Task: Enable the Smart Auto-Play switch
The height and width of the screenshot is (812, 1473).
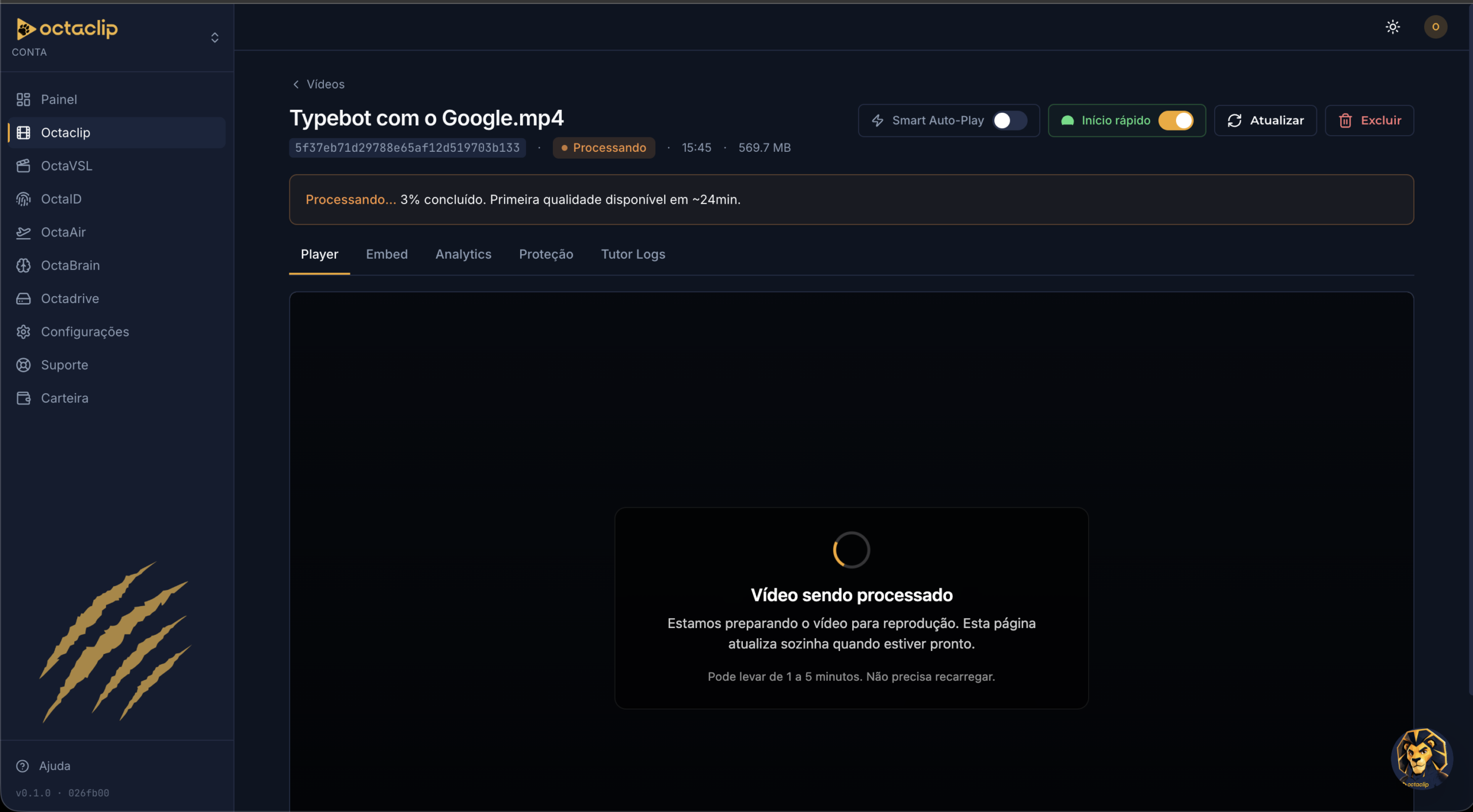Action: (x=1010, y=121)
